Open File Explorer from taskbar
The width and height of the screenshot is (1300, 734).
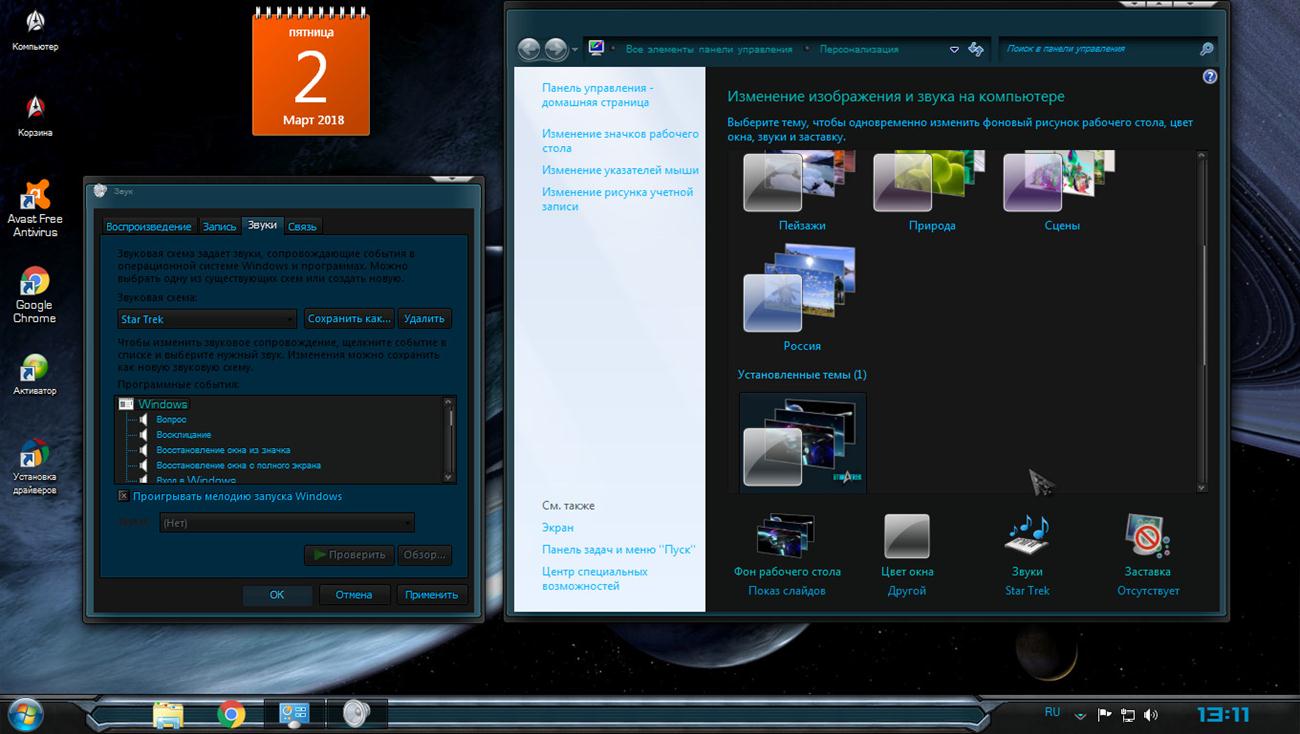(168, 714)
